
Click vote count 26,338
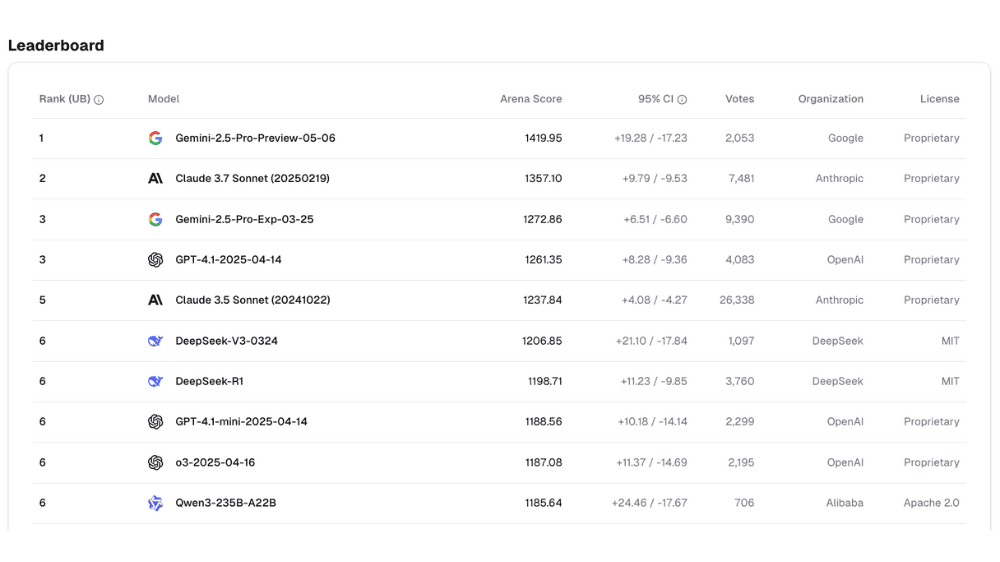click(737, 300)
